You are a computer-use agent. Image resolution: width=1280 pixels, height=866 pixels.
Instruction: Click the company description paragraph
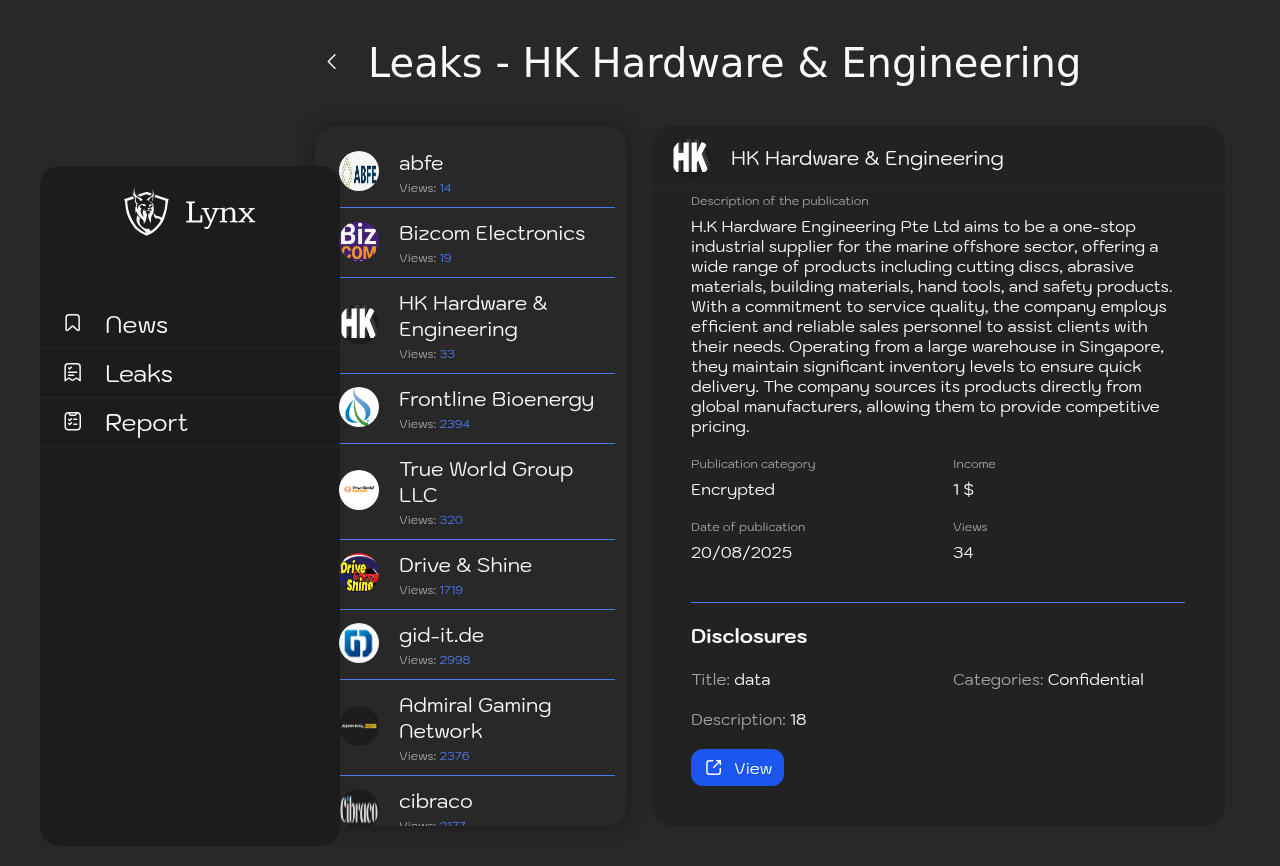coord(932,327)
